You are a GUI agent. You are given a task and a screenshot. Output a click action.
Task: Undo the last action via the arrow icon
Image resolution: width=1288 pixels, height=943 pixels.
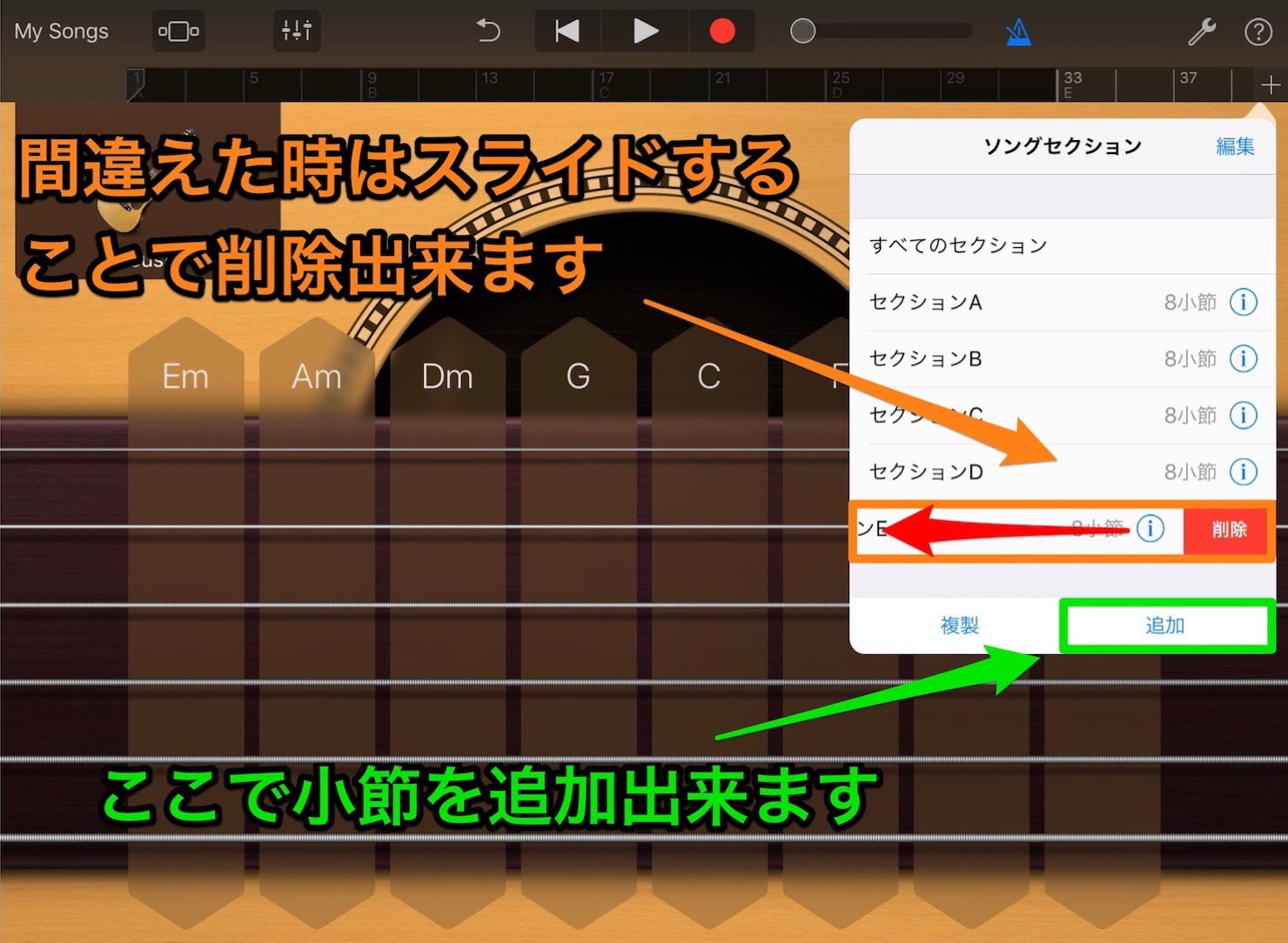[x=488, y=31]
